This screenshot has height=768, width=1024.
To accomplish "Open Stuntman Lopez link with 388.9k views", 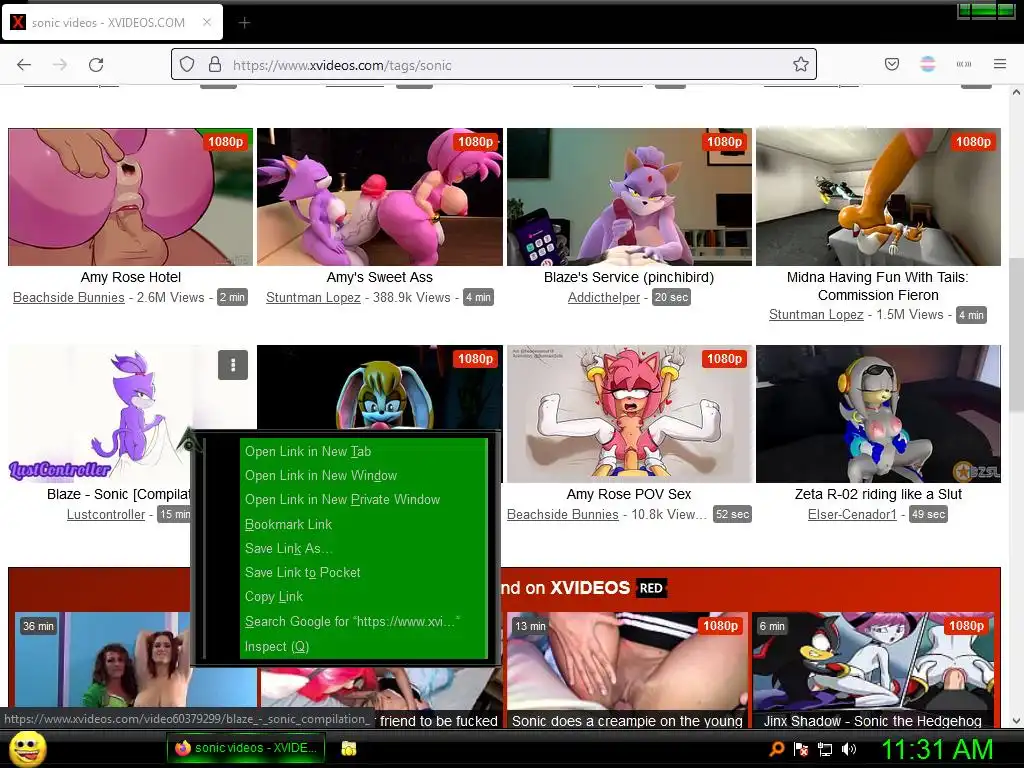I will [x=313, y=297].
